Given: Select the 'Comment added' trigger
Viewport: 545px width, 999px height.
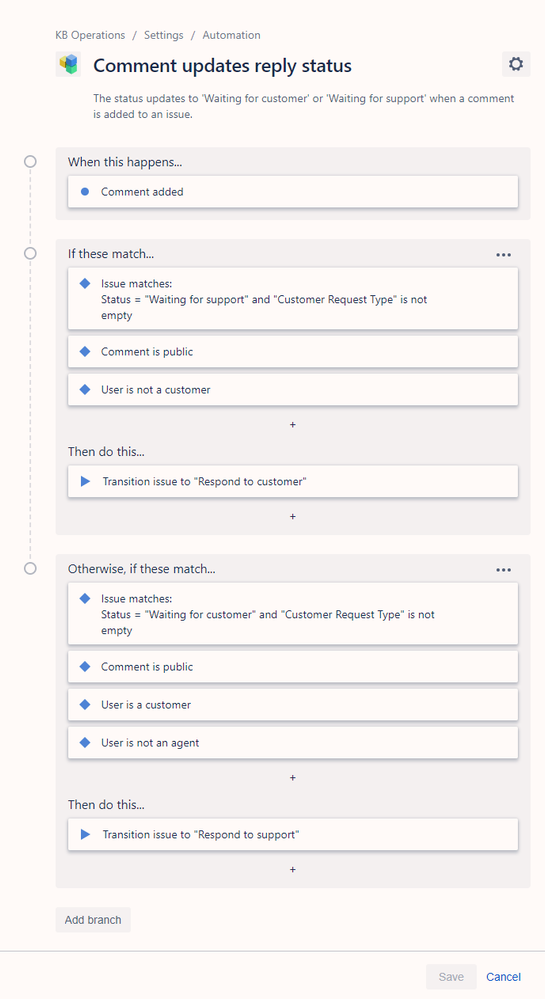Looking at the screenshot, I should pyautogui.click(x=293, y=192).
